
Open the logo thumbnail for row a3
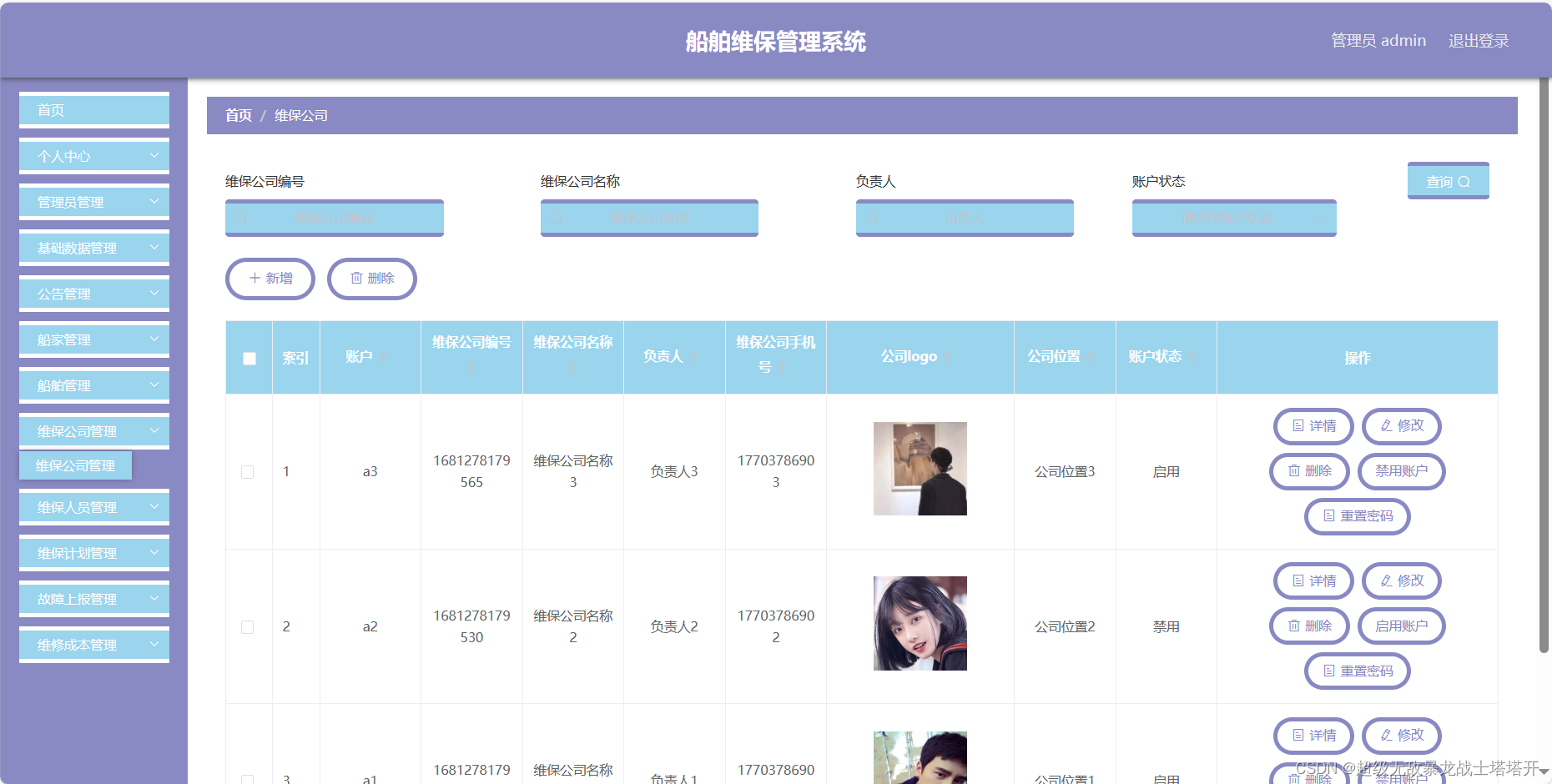[x=920, y=469]
